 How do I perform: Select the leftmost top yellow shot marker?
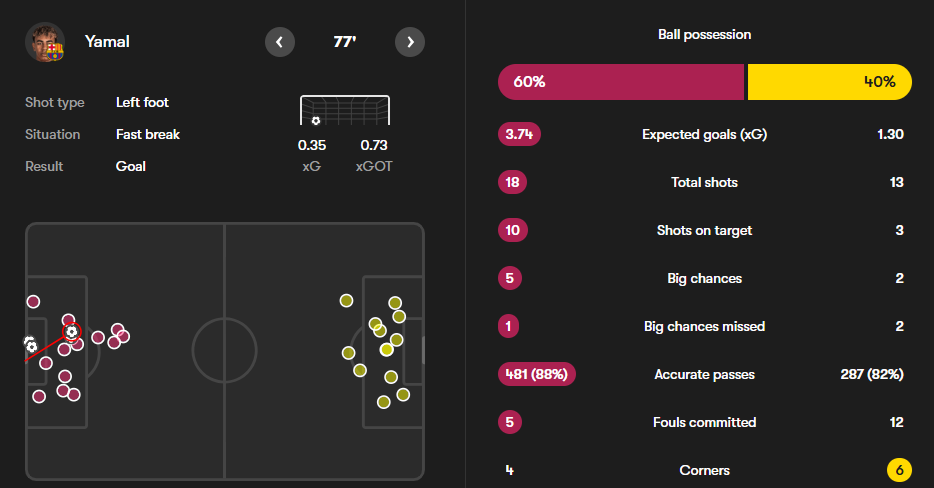[x=346, y=300]
